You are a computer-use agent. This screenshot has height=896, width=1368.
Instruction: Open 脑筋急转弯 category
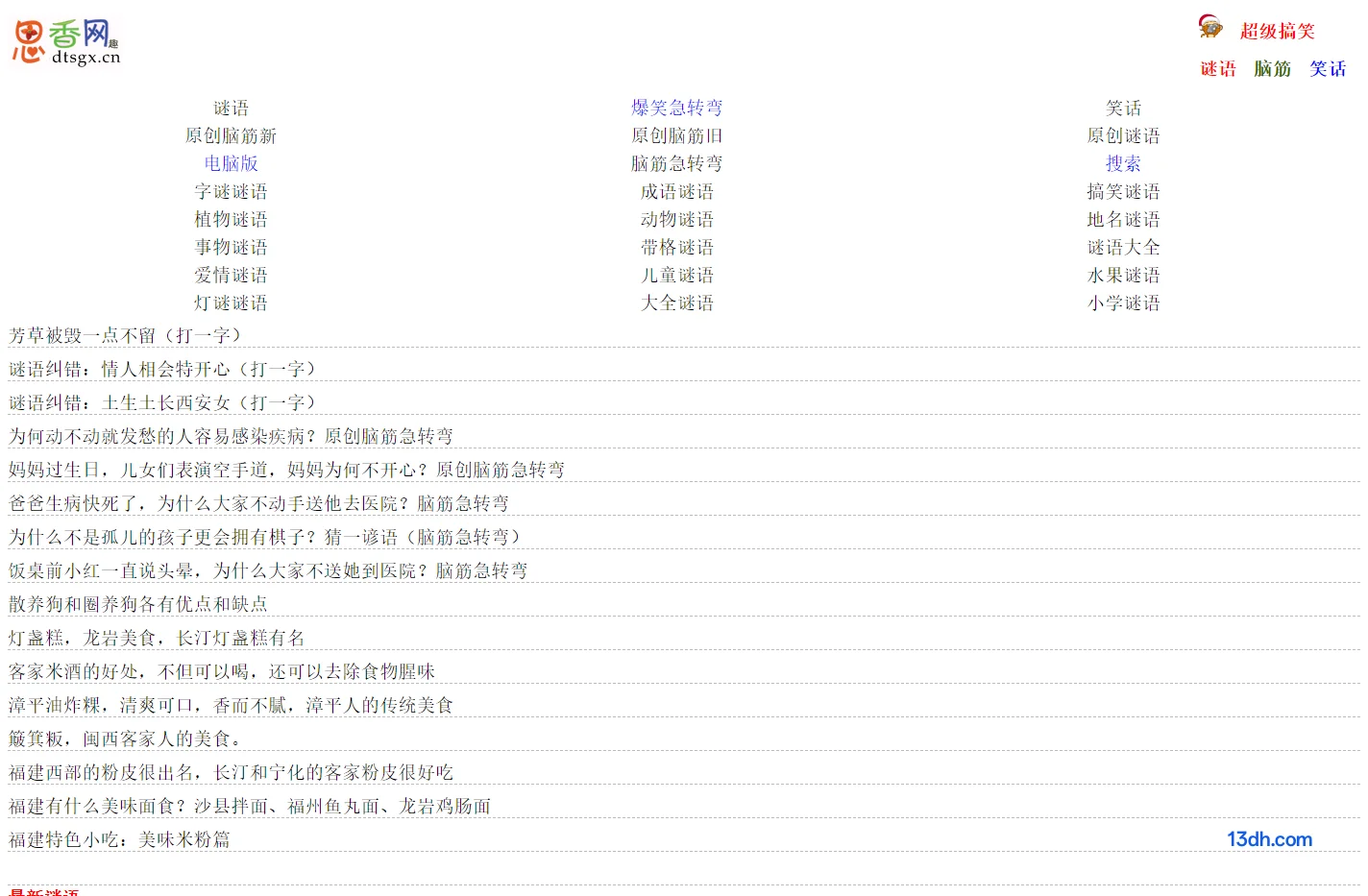click(x=676, y=164)
